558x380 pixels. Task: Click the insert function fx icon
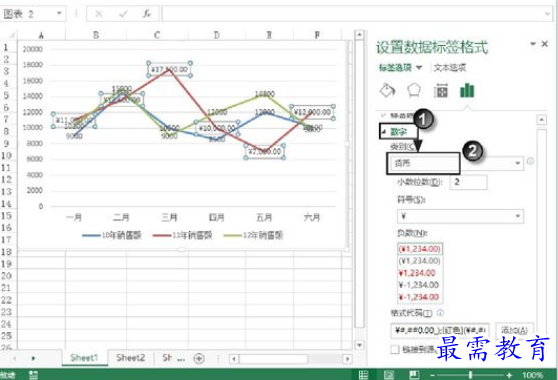(147, 14)
